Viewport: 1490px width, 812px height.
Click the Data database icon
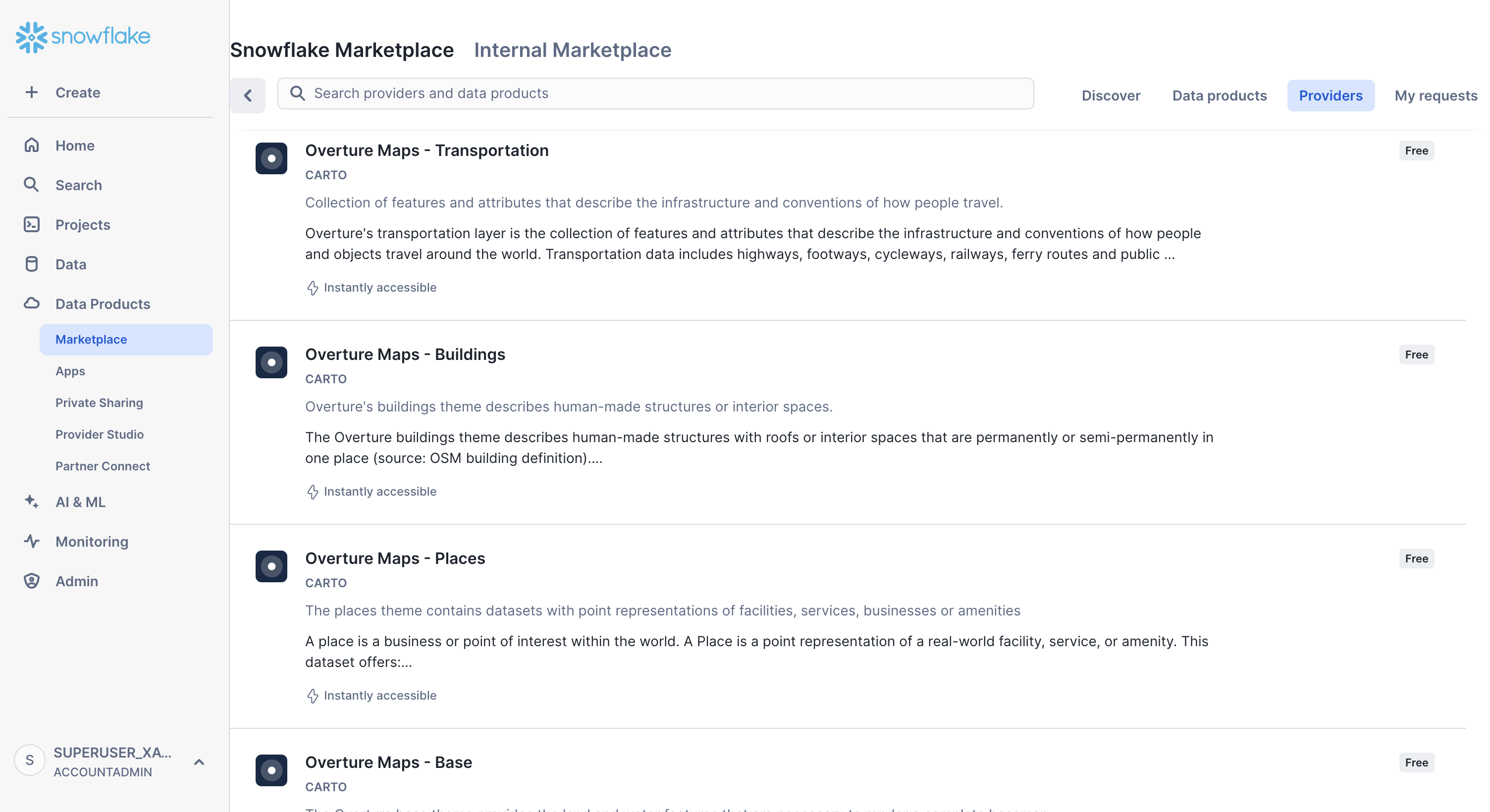click(x=32, y=264)
